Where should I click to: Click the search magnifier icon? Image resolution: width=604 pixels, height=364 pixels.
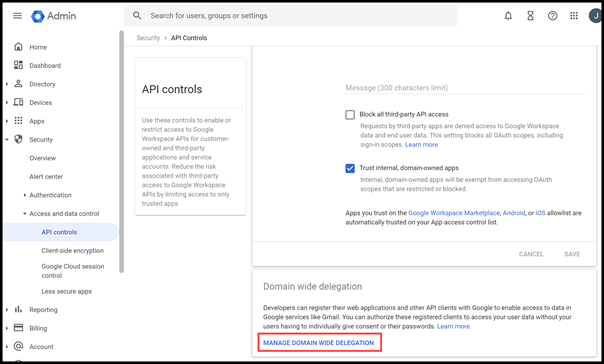coord(137,15)
